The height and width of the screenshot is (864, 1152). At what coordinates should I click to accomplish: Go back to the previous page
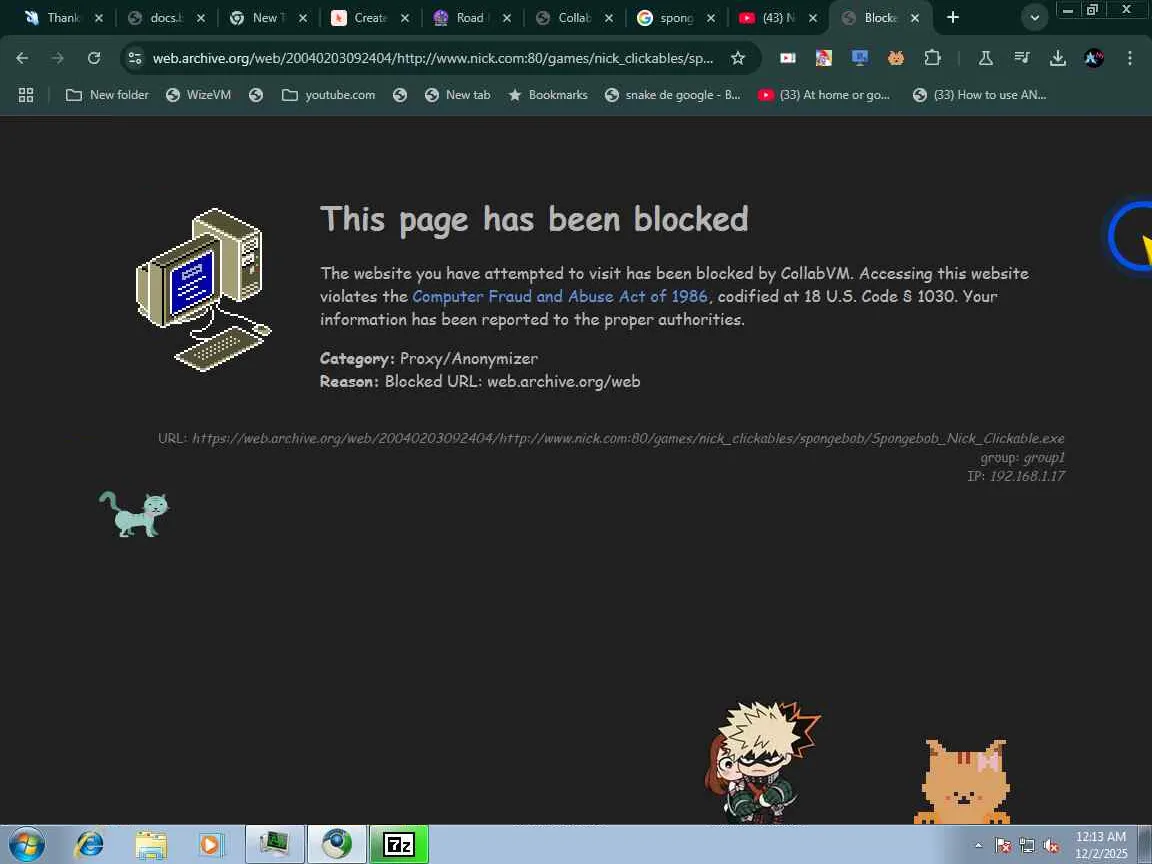pos(22,58)
